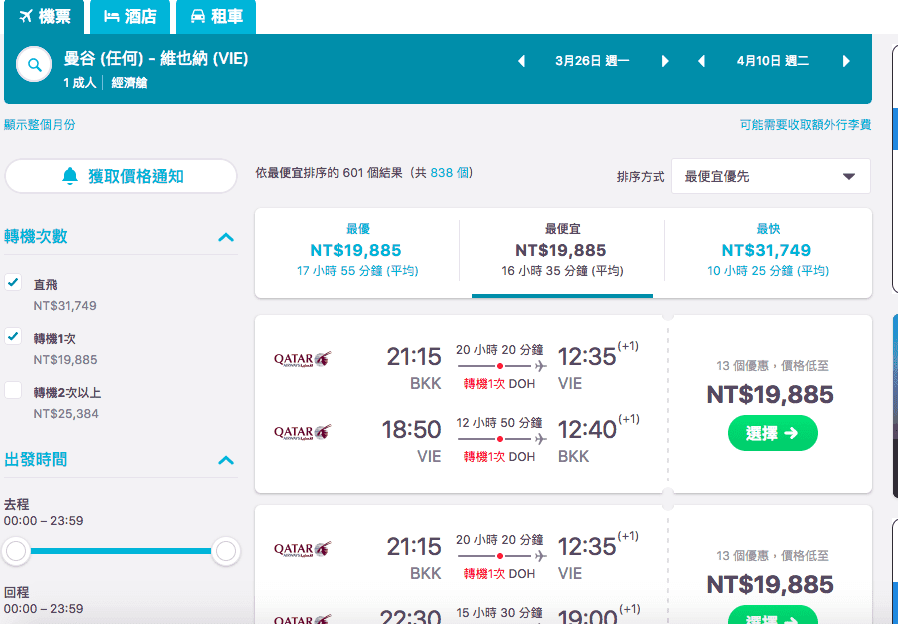Image resolution: width=898 pixels, height=624 pixels.
Task: Open the 最便宜優先 sort dropdown
Action: click(x=771, y=176)
